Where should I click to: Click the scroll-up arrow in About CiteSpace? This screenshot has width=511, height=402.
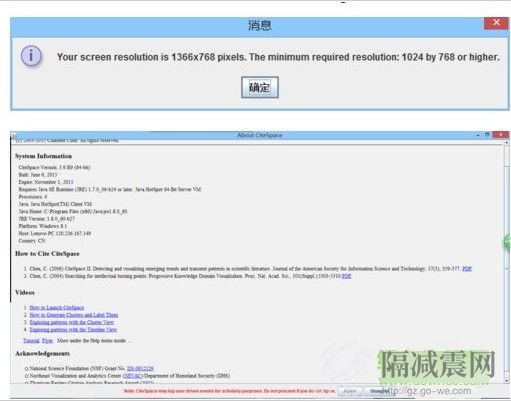click(506, 142)
